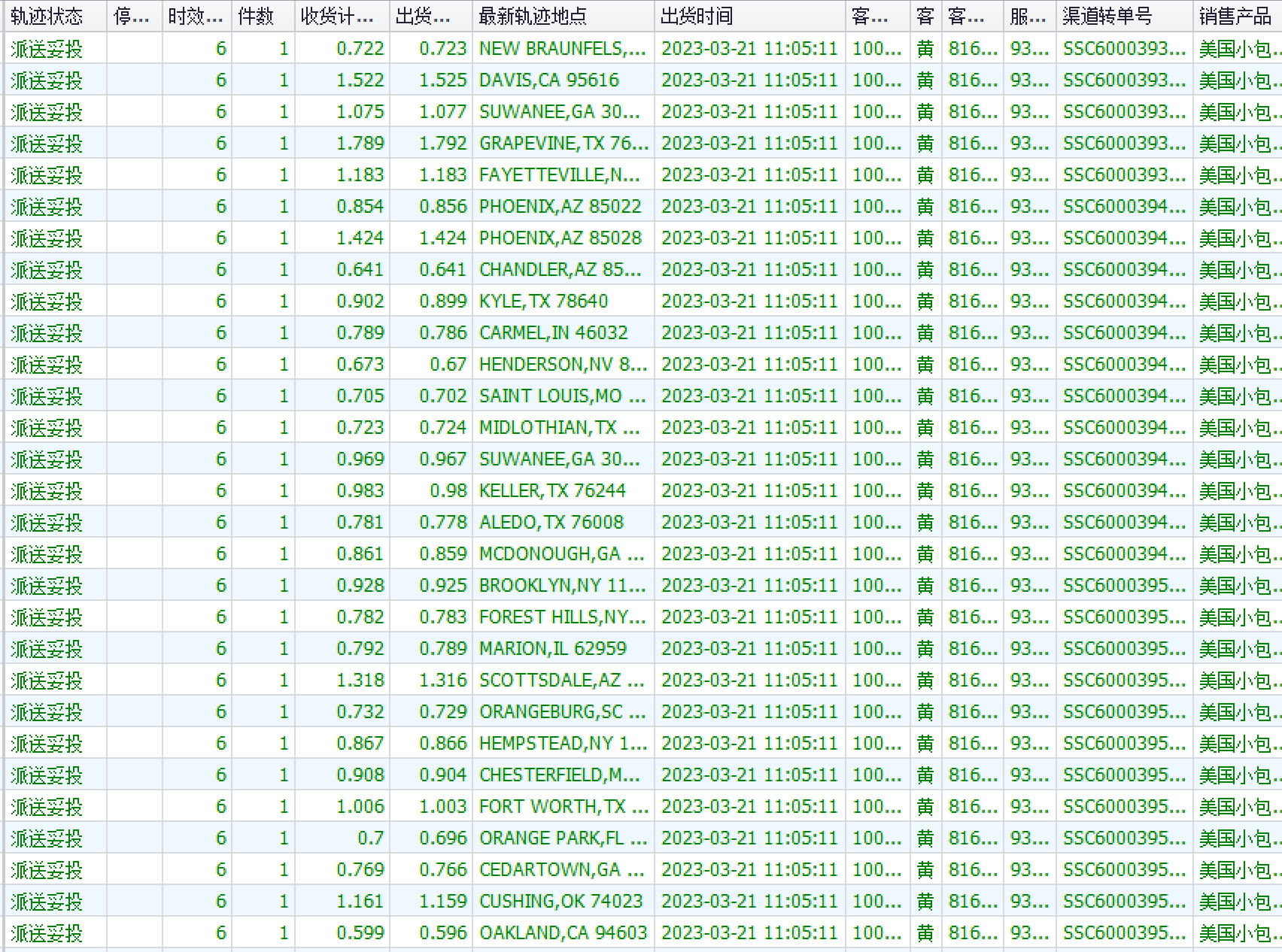The height and width of the screenshot is (952, 1282).
Task: Click the 件数 column header
Action: (263, 16)
